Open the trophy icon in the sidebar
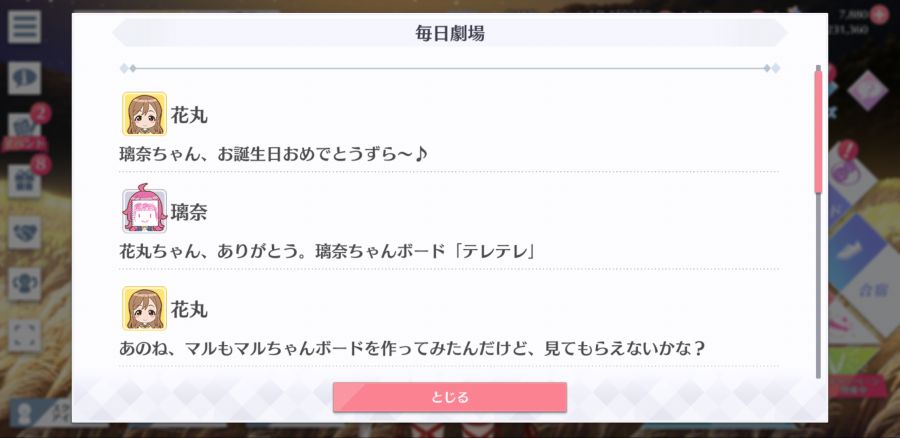The image size is (900, 438). coord(24,284)
